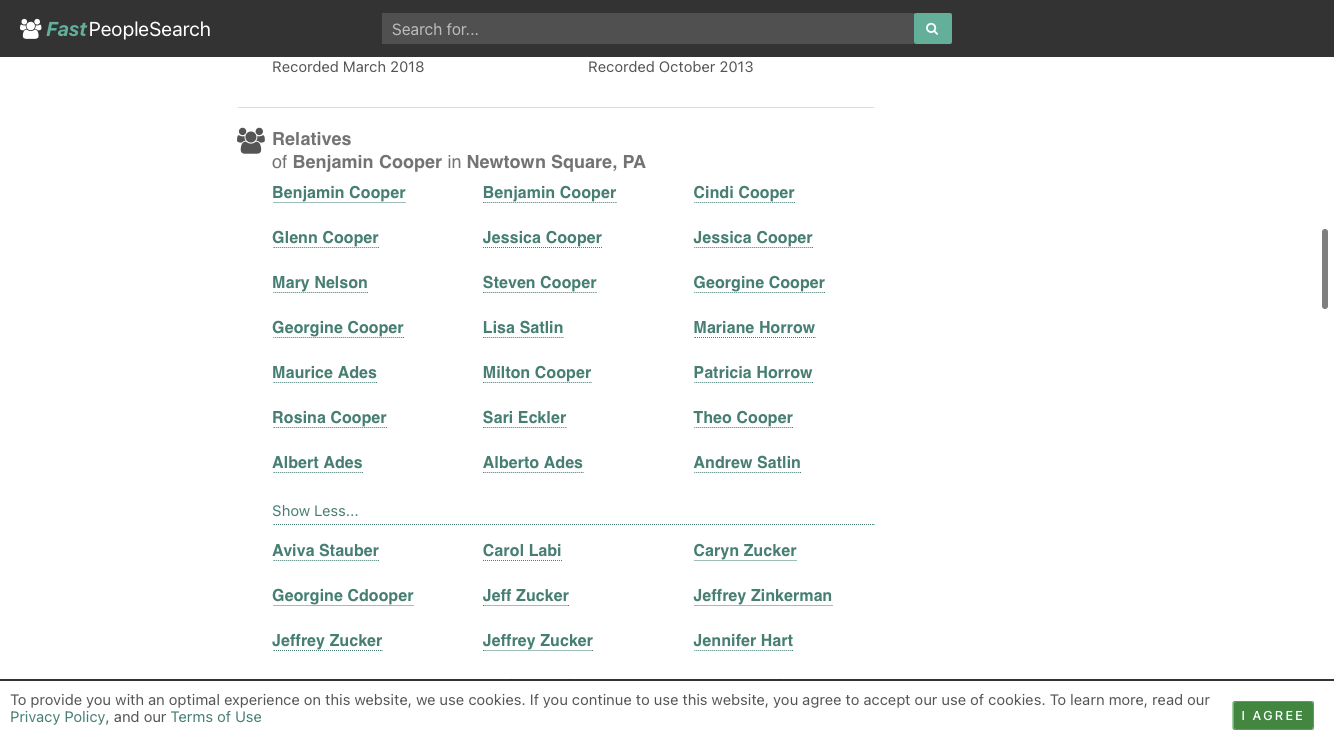This screenshot has height=750, width=1334.
Task: Select relative Rosina Cooper
Action: (329, 418)
